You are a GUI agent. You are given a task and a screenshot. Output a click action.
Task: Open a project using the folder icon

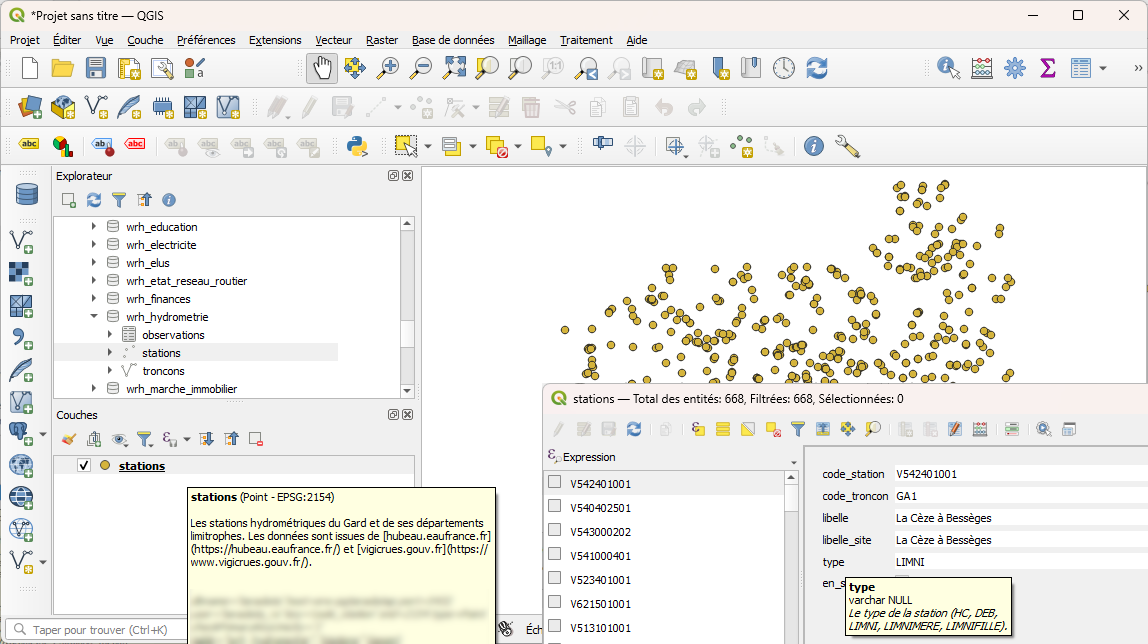63,68
